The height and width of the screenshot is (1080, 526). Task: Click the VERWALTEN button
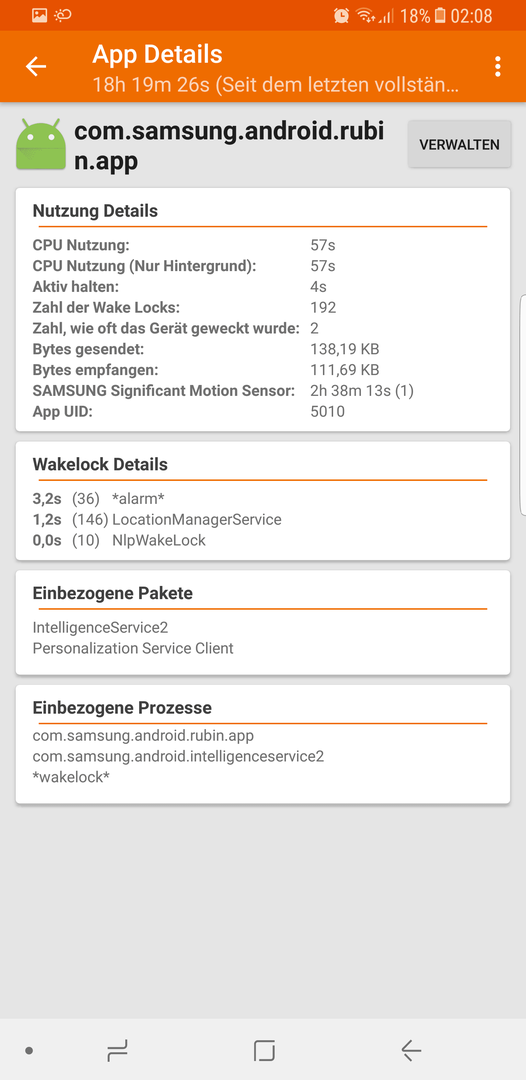tap(459, 145)
